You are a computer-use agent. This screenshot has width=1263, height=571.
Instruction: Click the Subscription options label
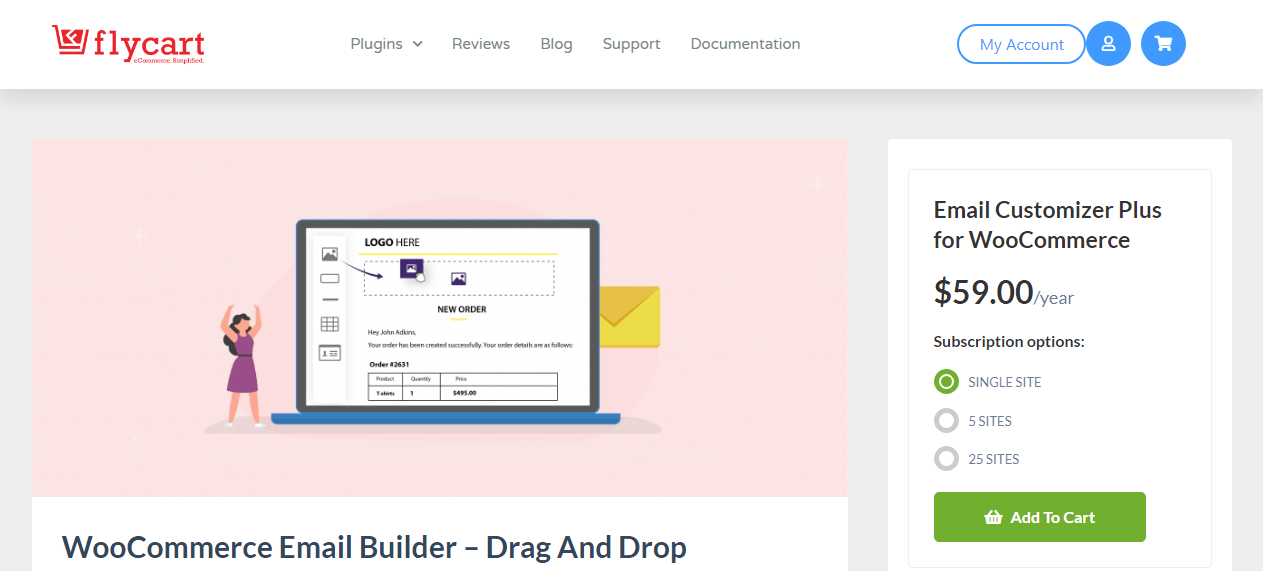tap(1009, 342)
